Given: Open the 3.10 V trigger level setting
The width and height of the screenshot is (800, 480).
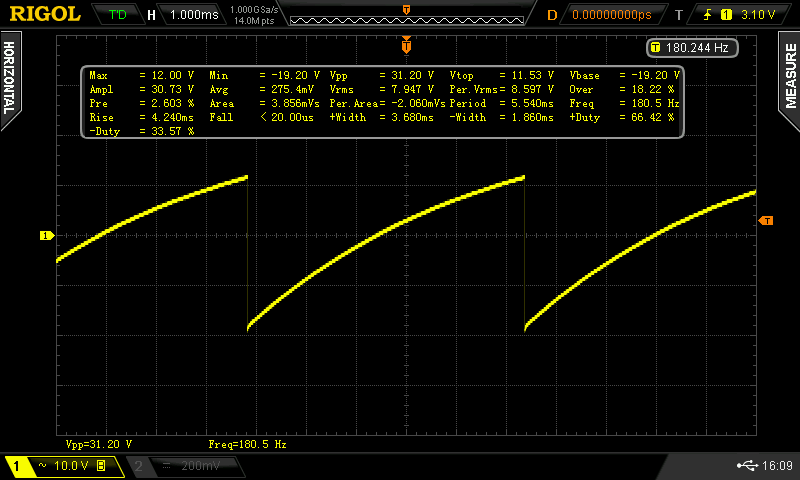Looking at the screenshot, I should [760, 15].
